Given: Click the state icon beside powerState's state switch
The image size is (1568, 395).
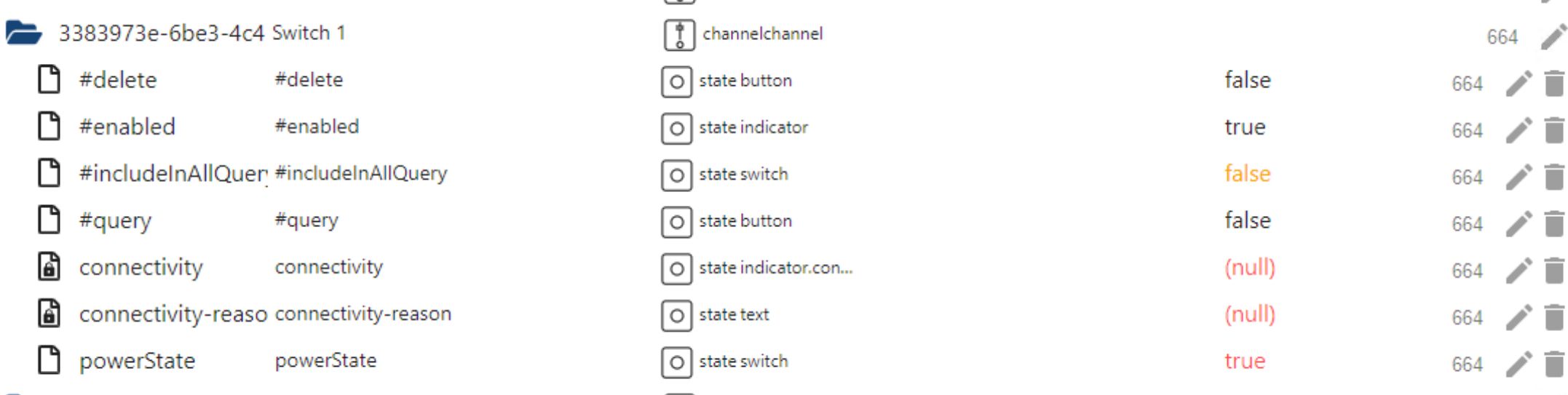Looking at the screenshot, I should [676, 362].
